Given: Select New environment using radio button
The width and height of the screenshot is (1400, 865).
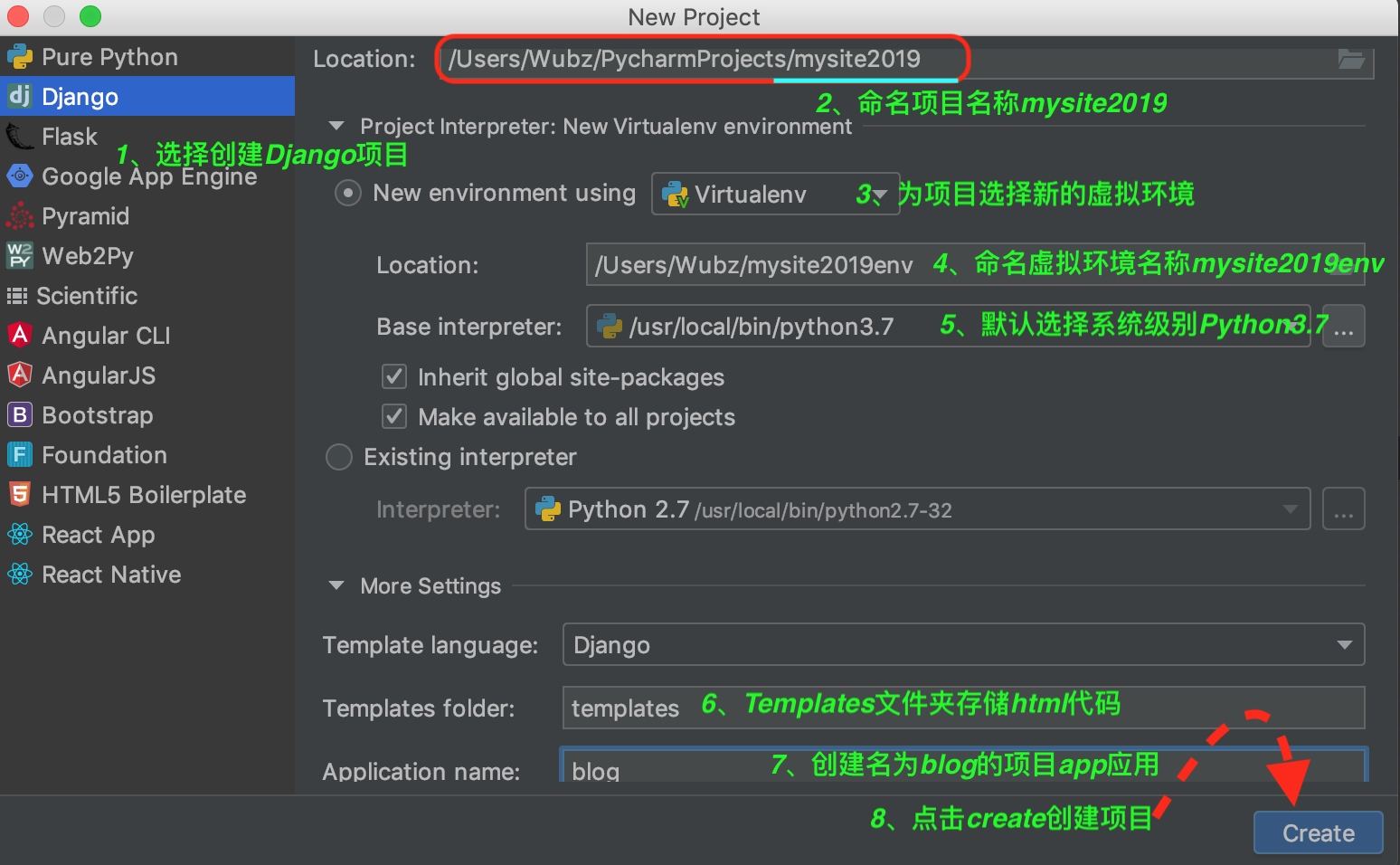Looking at the screenshot, I should click(348, 193).
